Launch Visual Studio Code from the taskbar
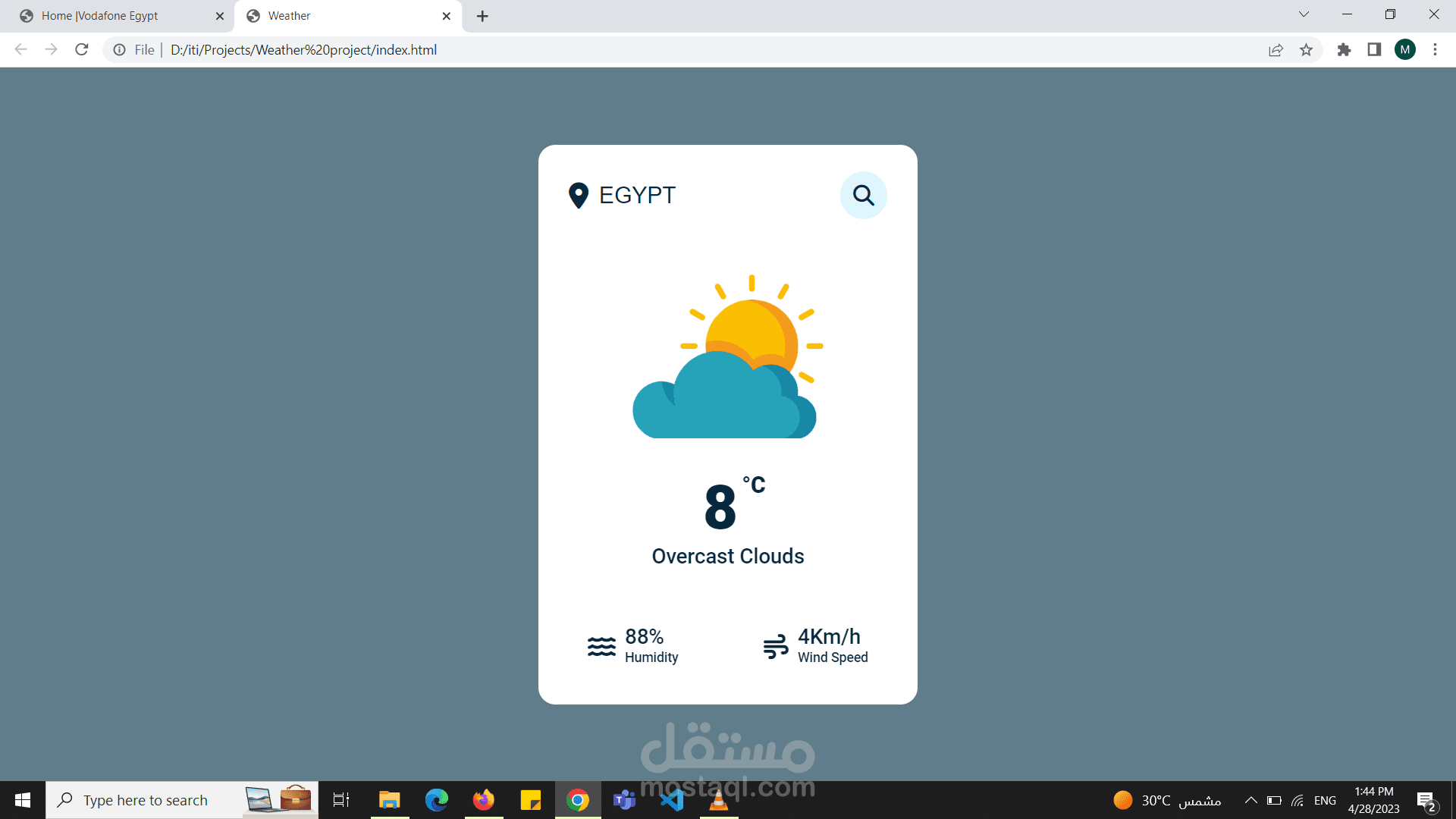 pyautogui.click(x=671, y=799)
